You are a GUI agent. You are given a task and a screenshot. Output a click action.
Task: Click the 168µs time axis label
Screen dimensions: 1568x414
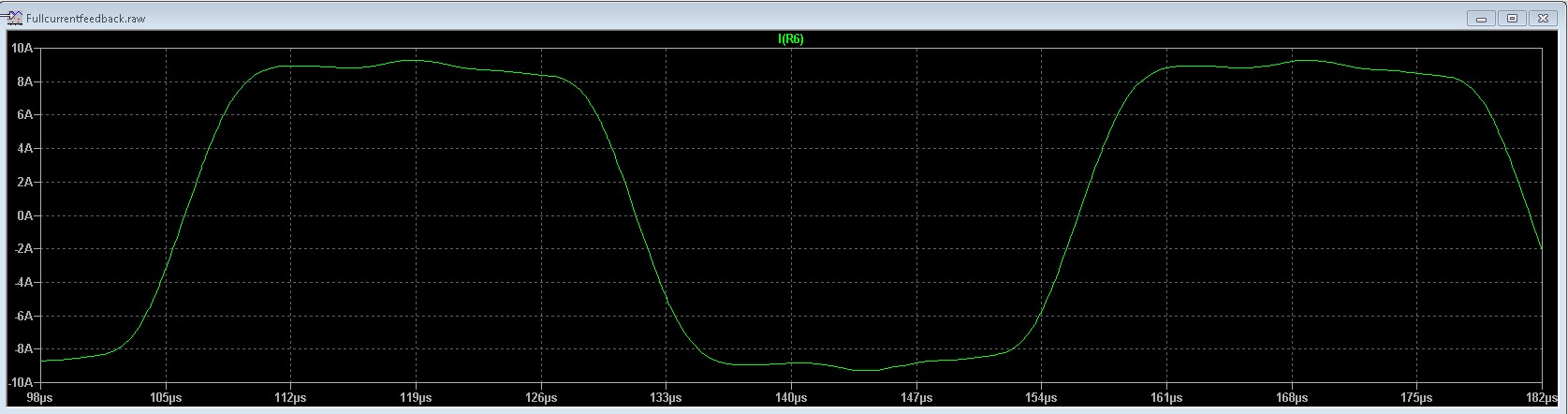point(1292,398)
